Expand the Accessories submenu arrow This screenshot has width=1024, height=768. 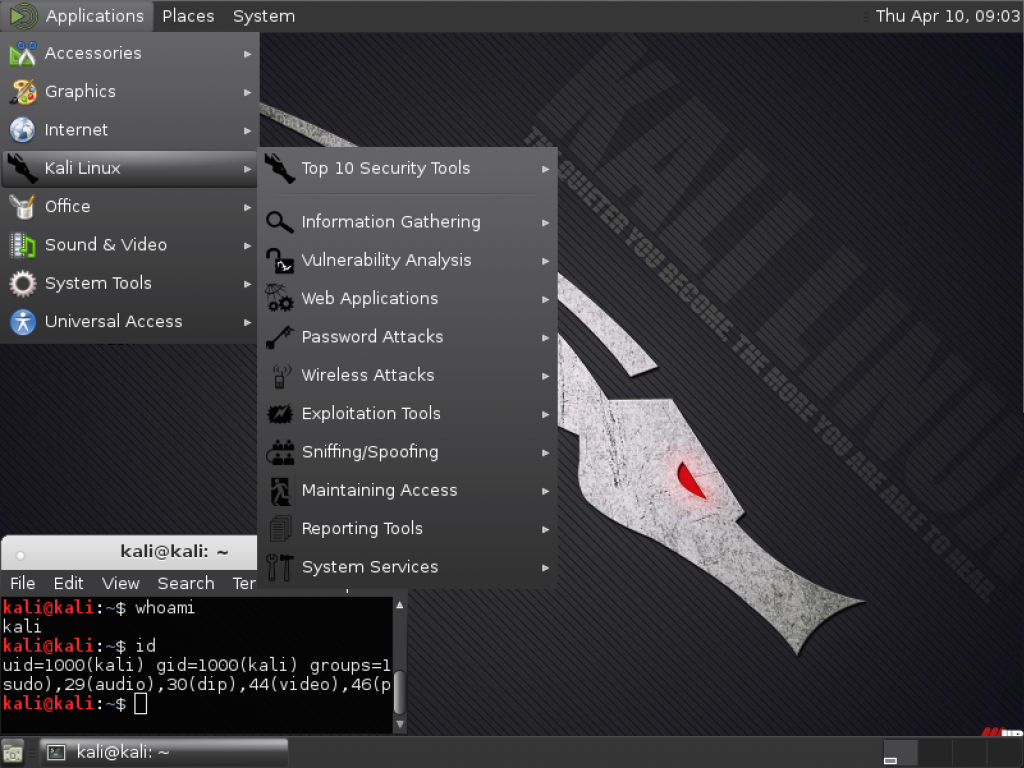click(x=247, y=53)
